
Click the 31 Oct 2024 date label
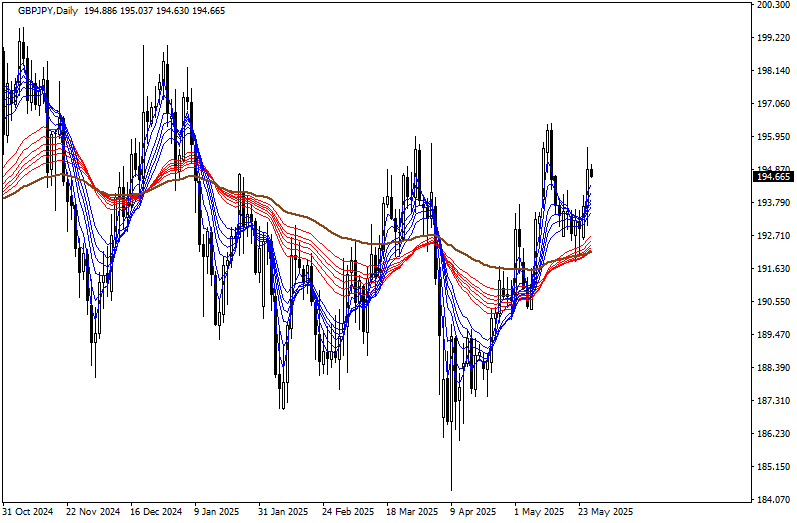pyautogui.click(x=28, y=512)
